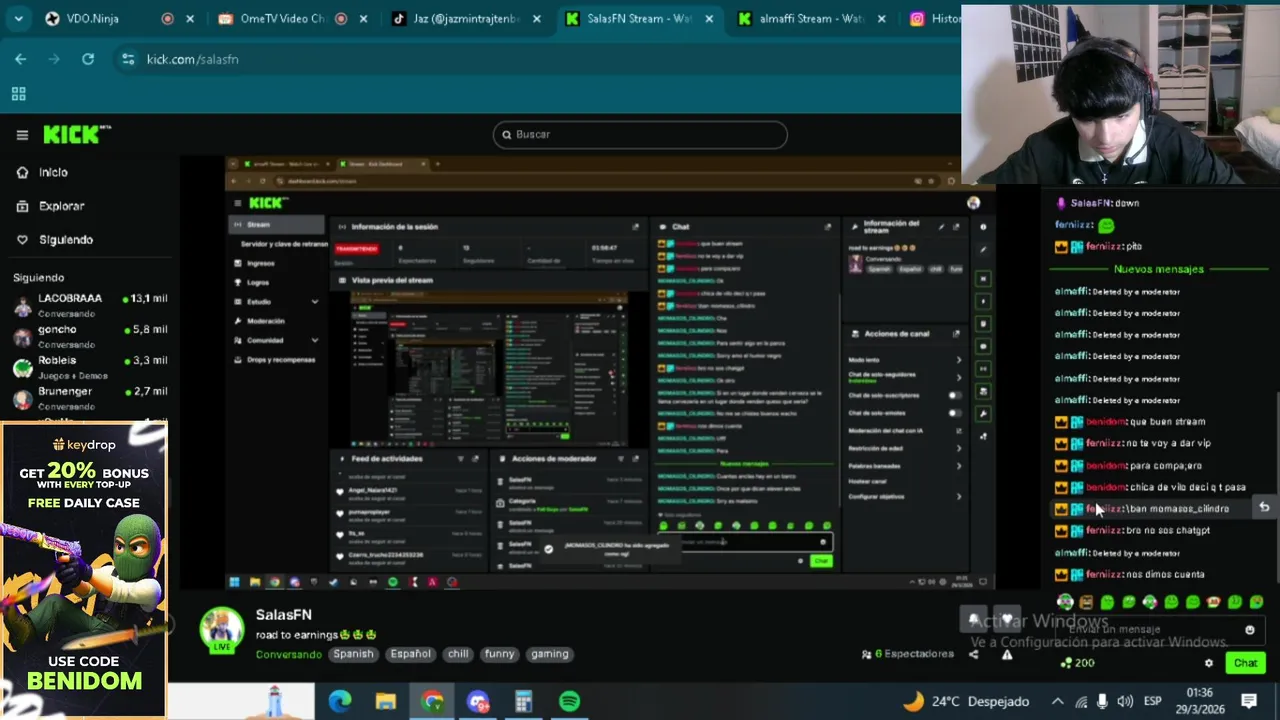
Task: Switch to the Instagram tab
Action: point(934,18)
